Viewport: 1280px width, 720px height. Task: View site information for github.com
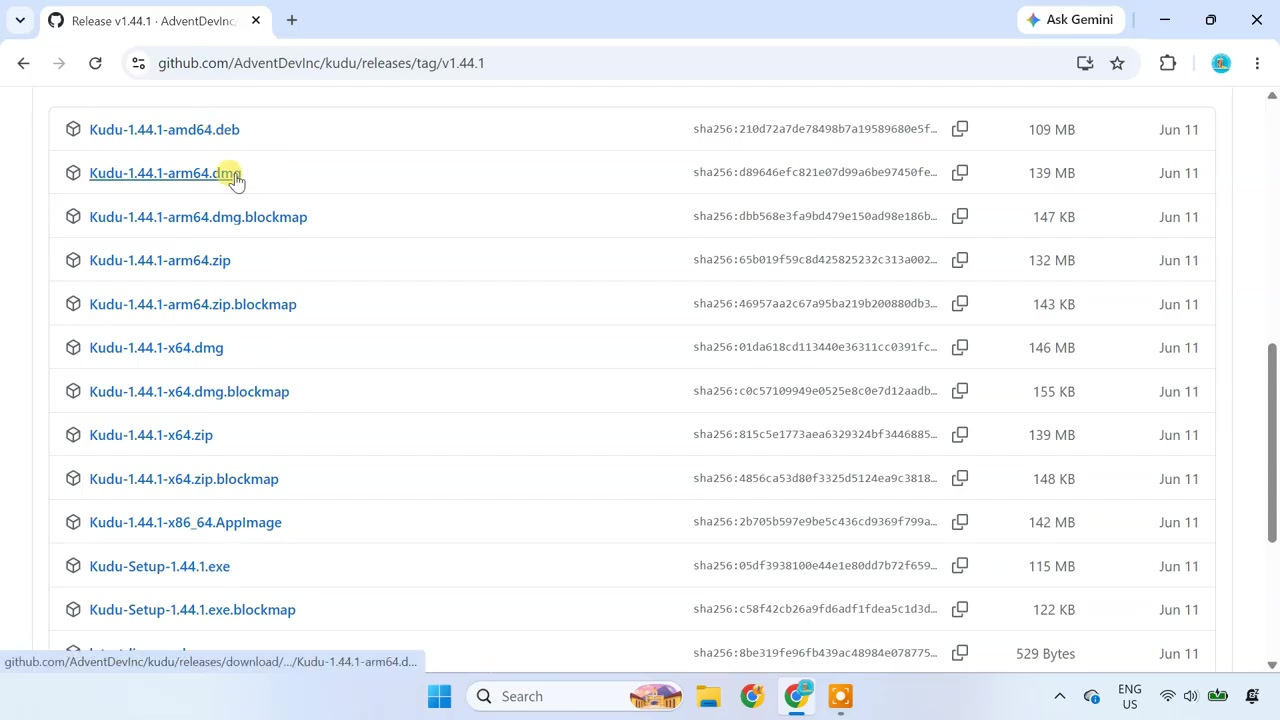pos(138,63)
